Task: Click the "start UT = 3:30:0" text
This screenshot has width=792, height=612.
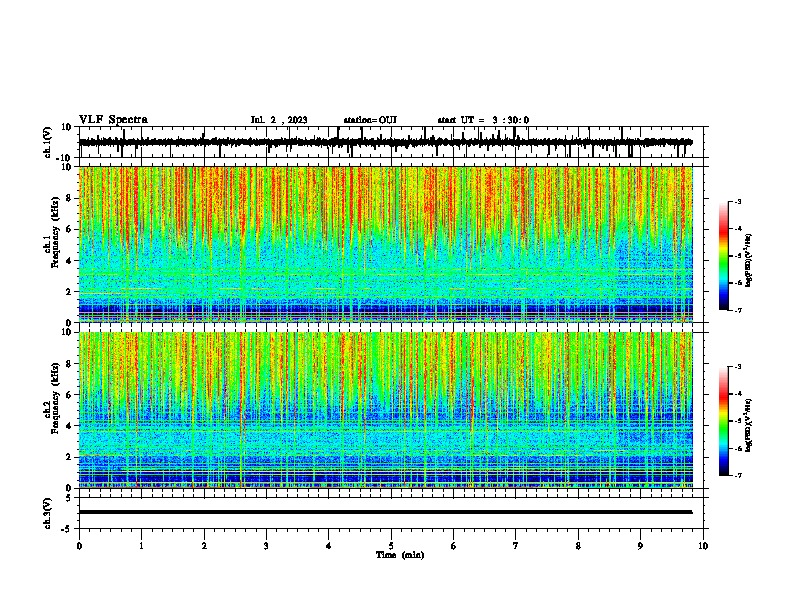Action: point(483,120)
